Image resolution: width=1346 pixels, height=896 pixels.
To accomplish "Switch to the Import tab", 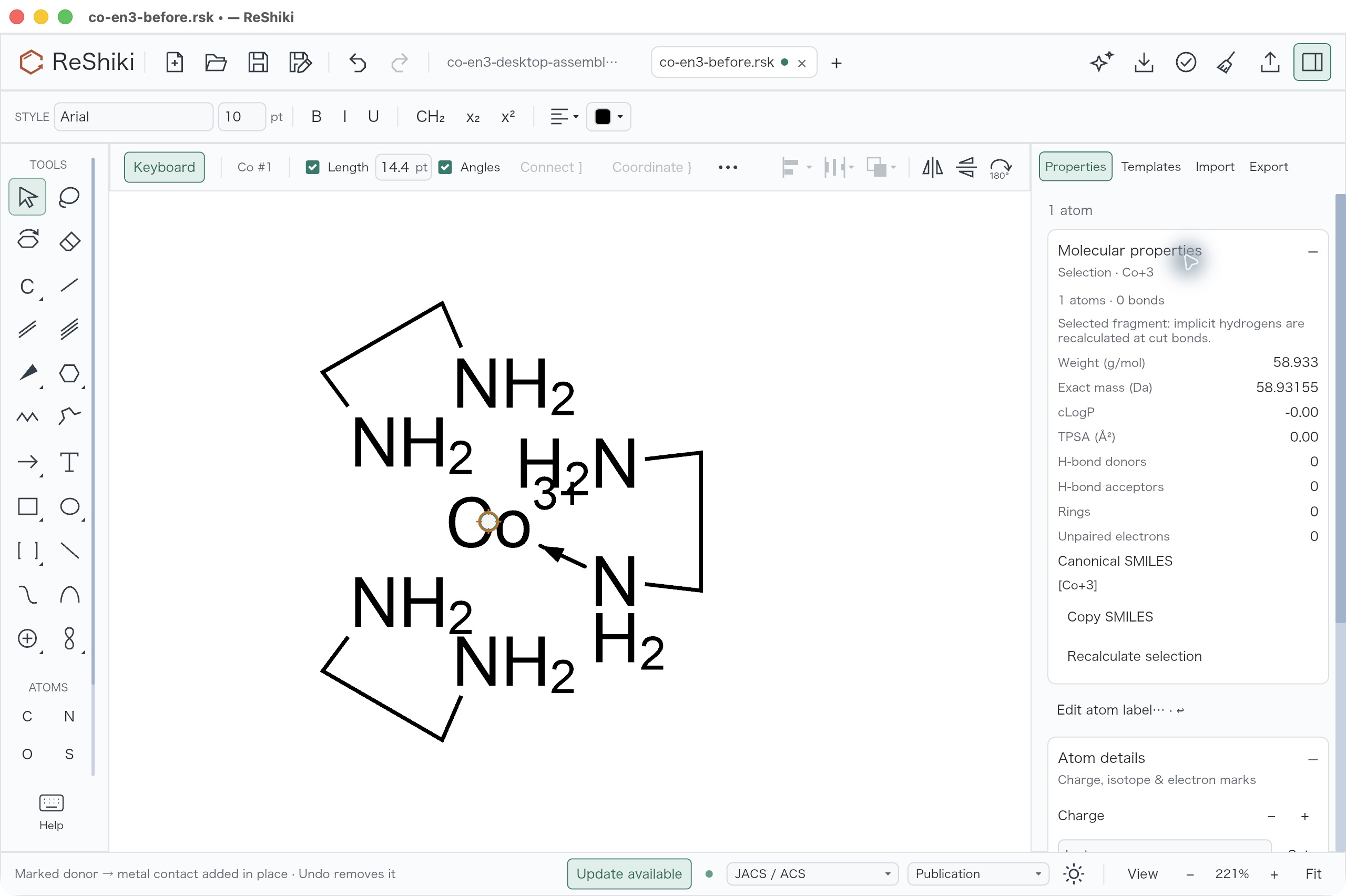I will [x=1214, y=167].
